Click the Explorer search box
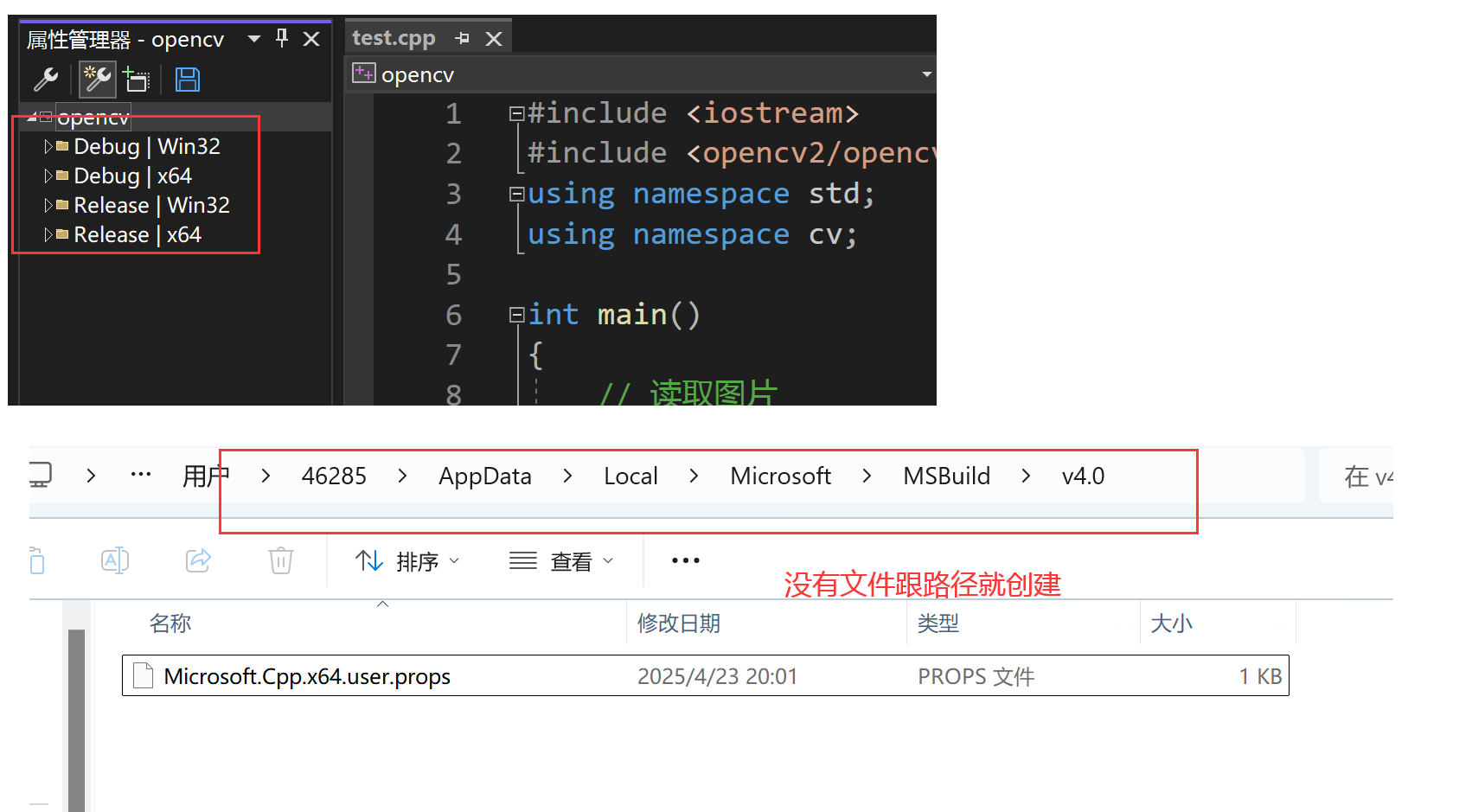 pos(1356,476)
